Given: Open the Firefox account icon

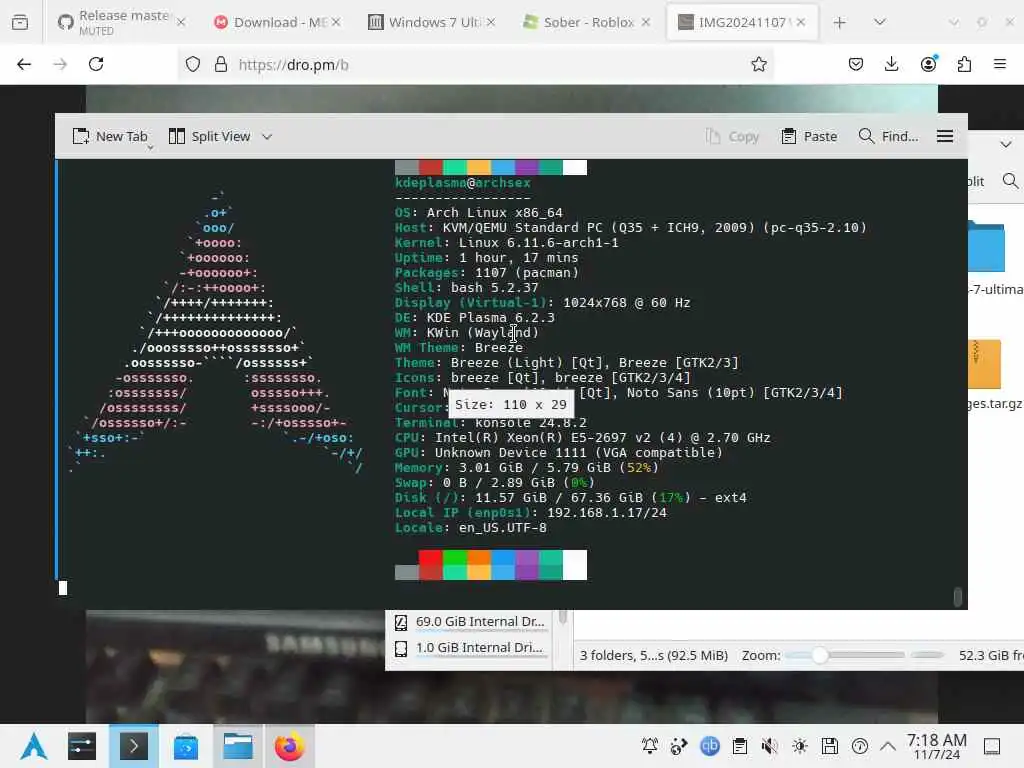Looking at the screenshot, I should pos(928,63).
